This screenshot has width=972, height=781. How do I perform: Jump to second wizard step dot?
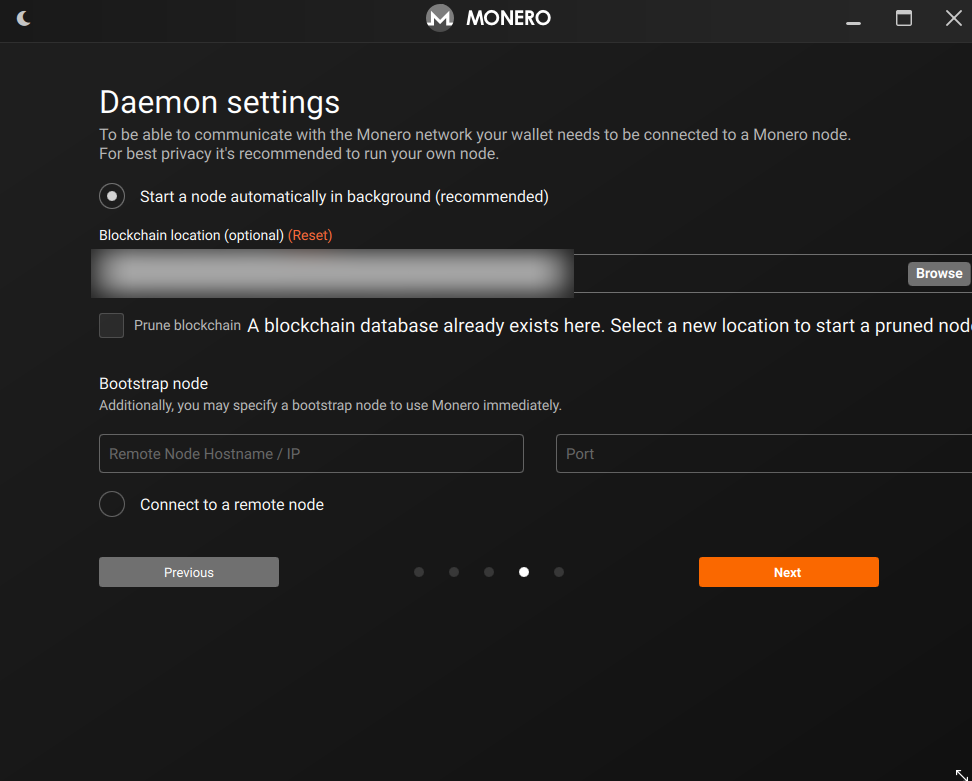(x=454, y=572)
